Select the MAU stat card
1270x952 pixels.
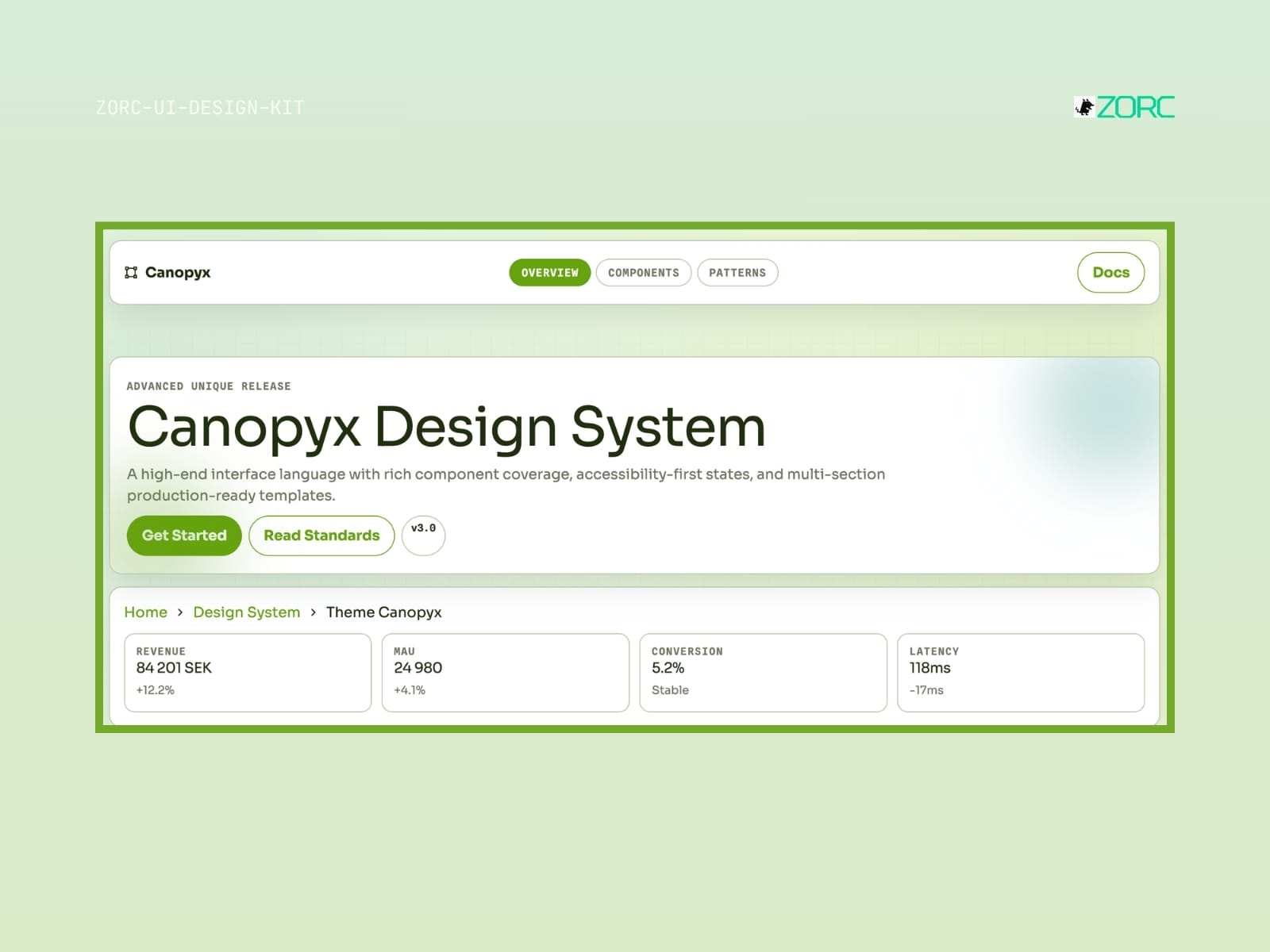506,673
